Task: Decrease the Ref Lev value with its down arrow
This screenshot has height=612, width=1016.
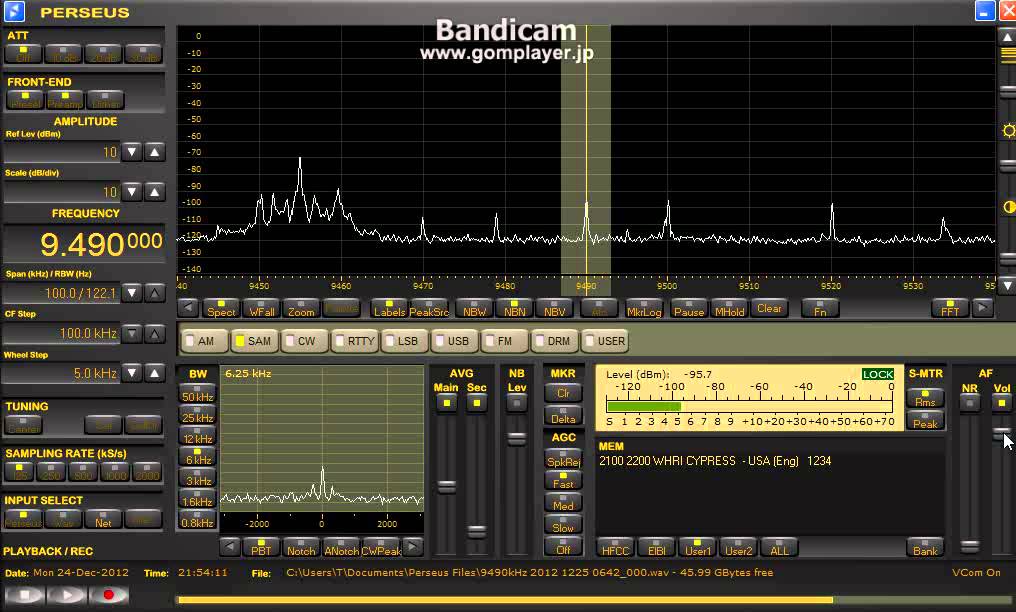Action: tap(132, 152)
